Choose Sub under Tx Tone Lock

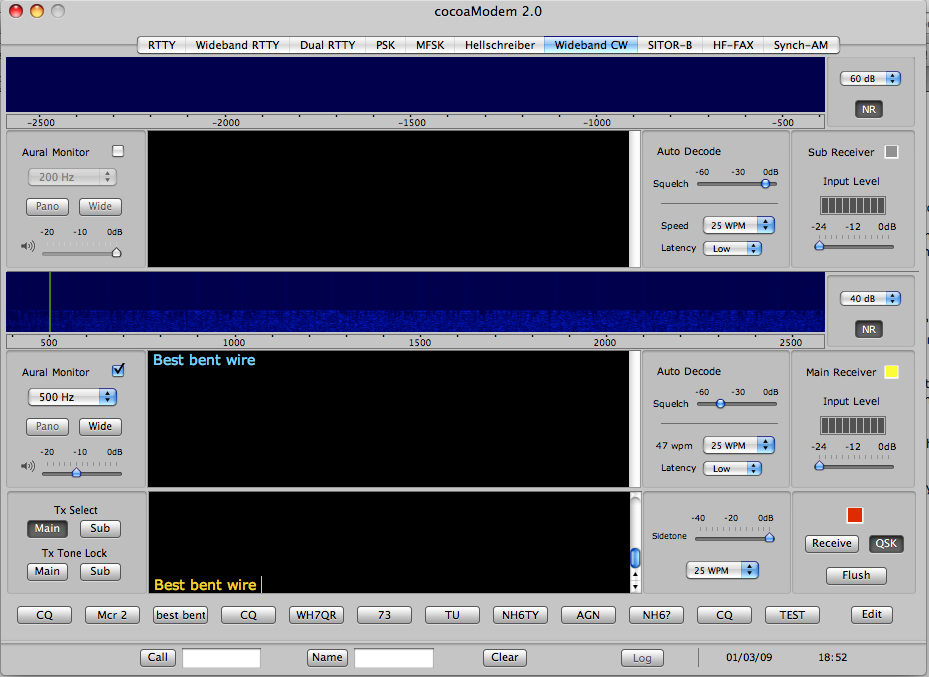[x=100, y=572]
